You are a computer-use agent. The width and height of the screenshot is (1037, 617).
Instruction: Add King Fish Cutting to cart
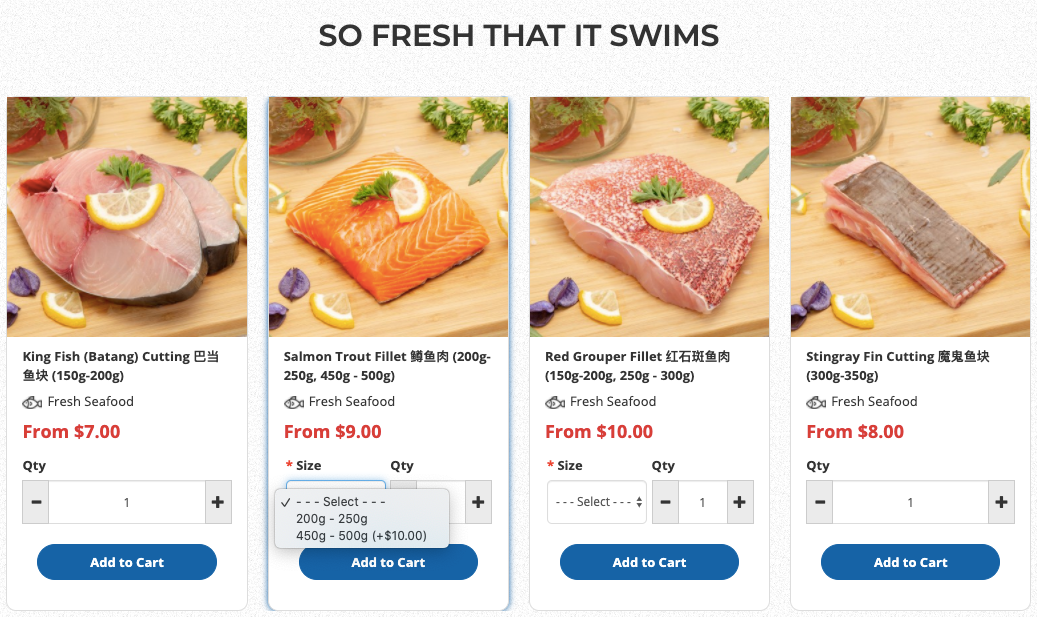click(127, 562)
